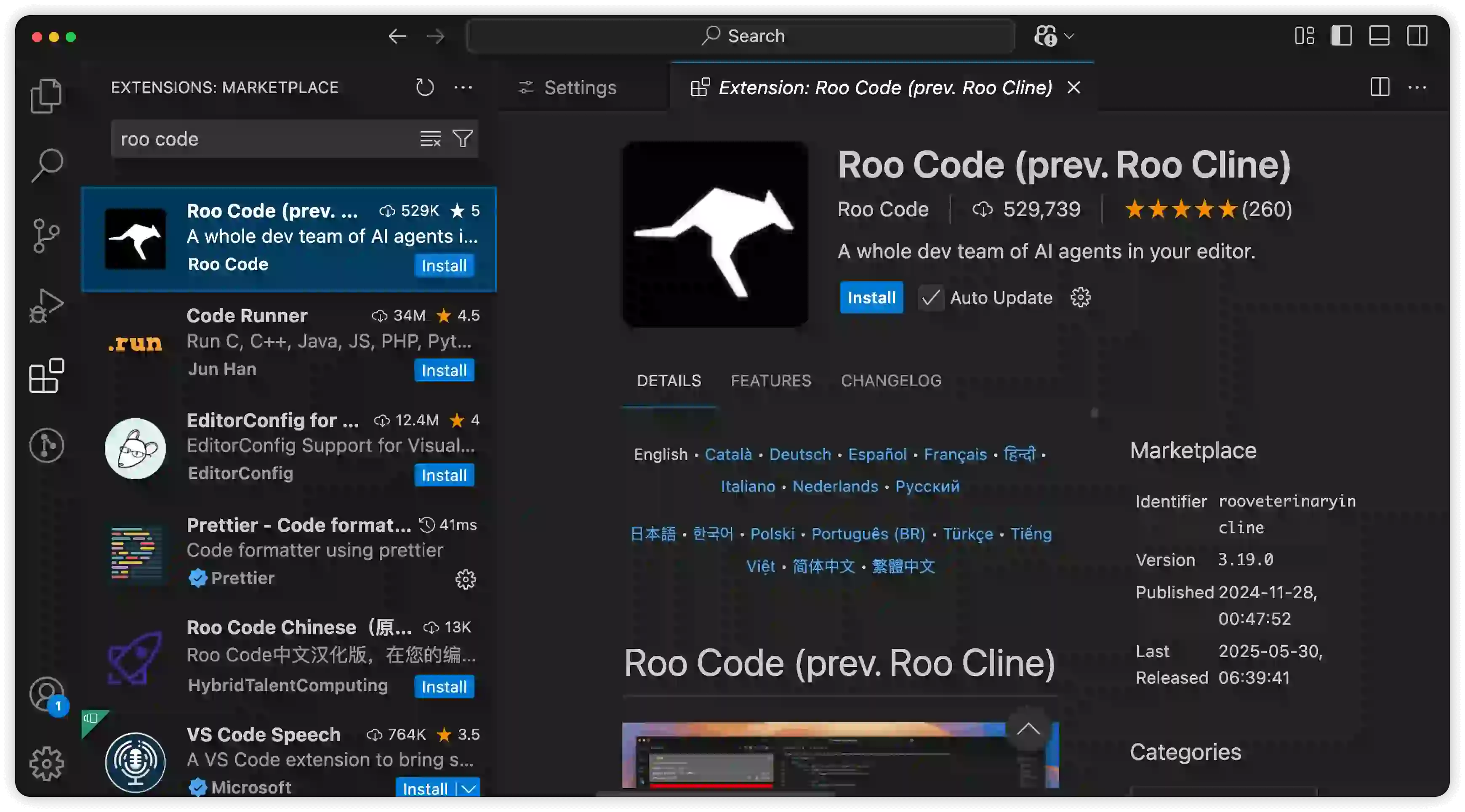1465x812 pixels.
Task: Open Views and More Actions in Extensions panel
Action: click(463, 88)
